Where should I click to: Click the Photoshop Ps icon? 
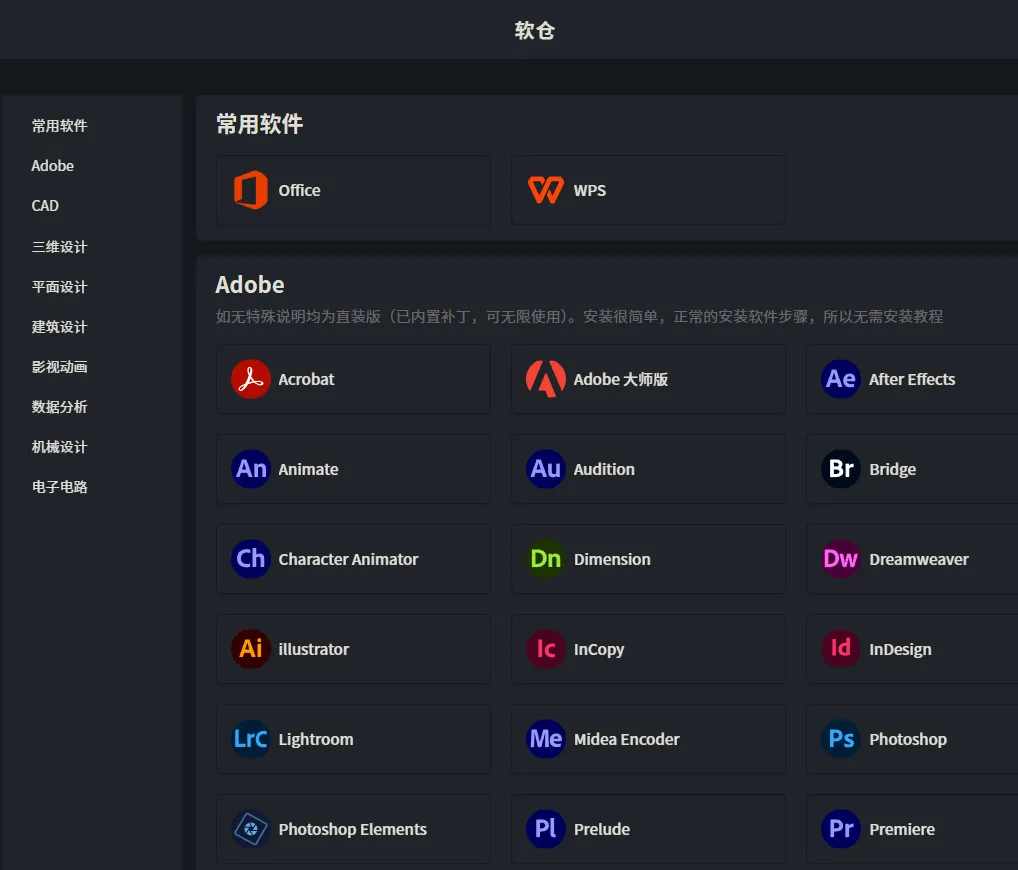pos(841,739)
